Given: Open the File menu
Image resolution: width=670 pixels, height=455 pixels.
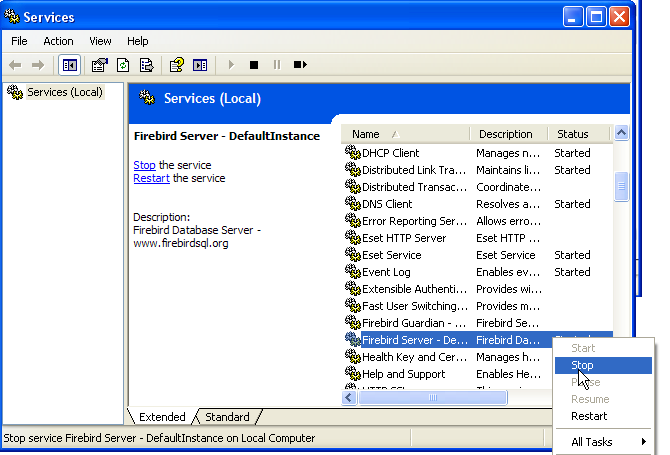Looking at the screenshot, I should [19, 41].
